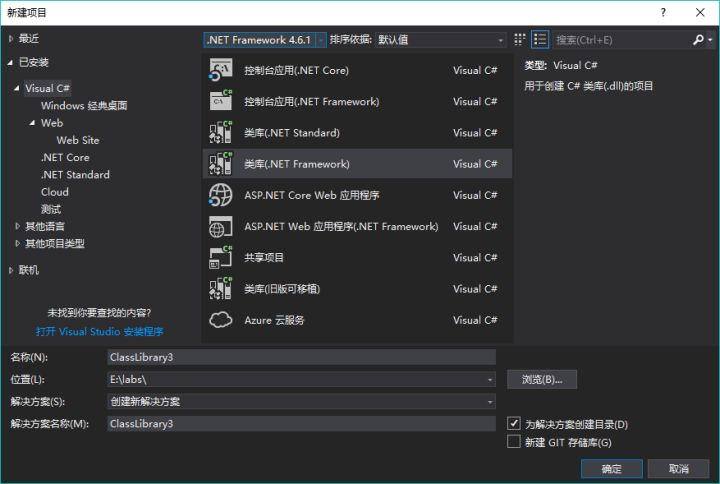Collapse the 已安装 tree section

11,62
